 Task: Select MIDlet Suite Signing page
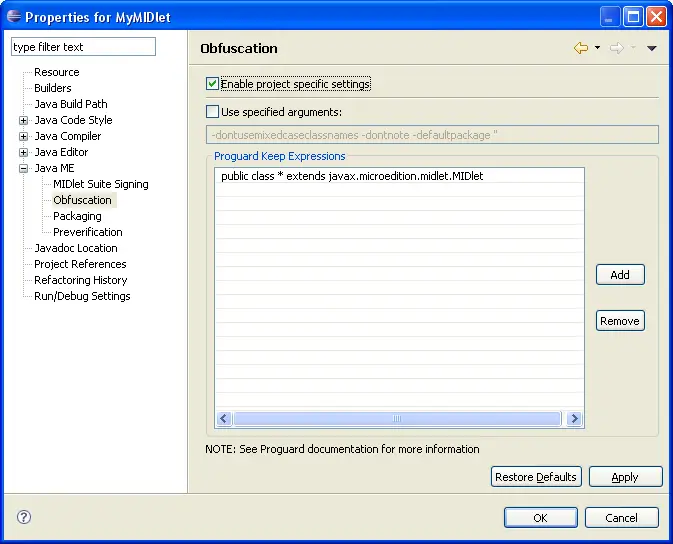click(100, 184)
